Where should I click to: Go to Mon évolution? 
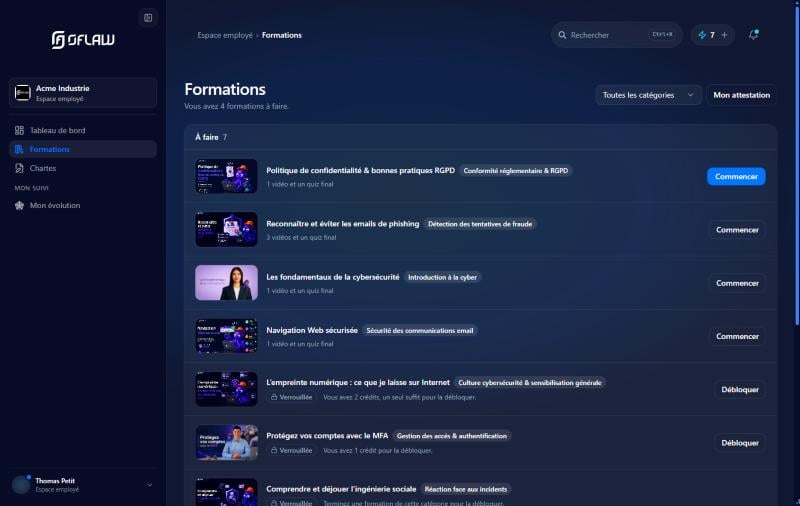pyautogui.click(x=83, y=206)
